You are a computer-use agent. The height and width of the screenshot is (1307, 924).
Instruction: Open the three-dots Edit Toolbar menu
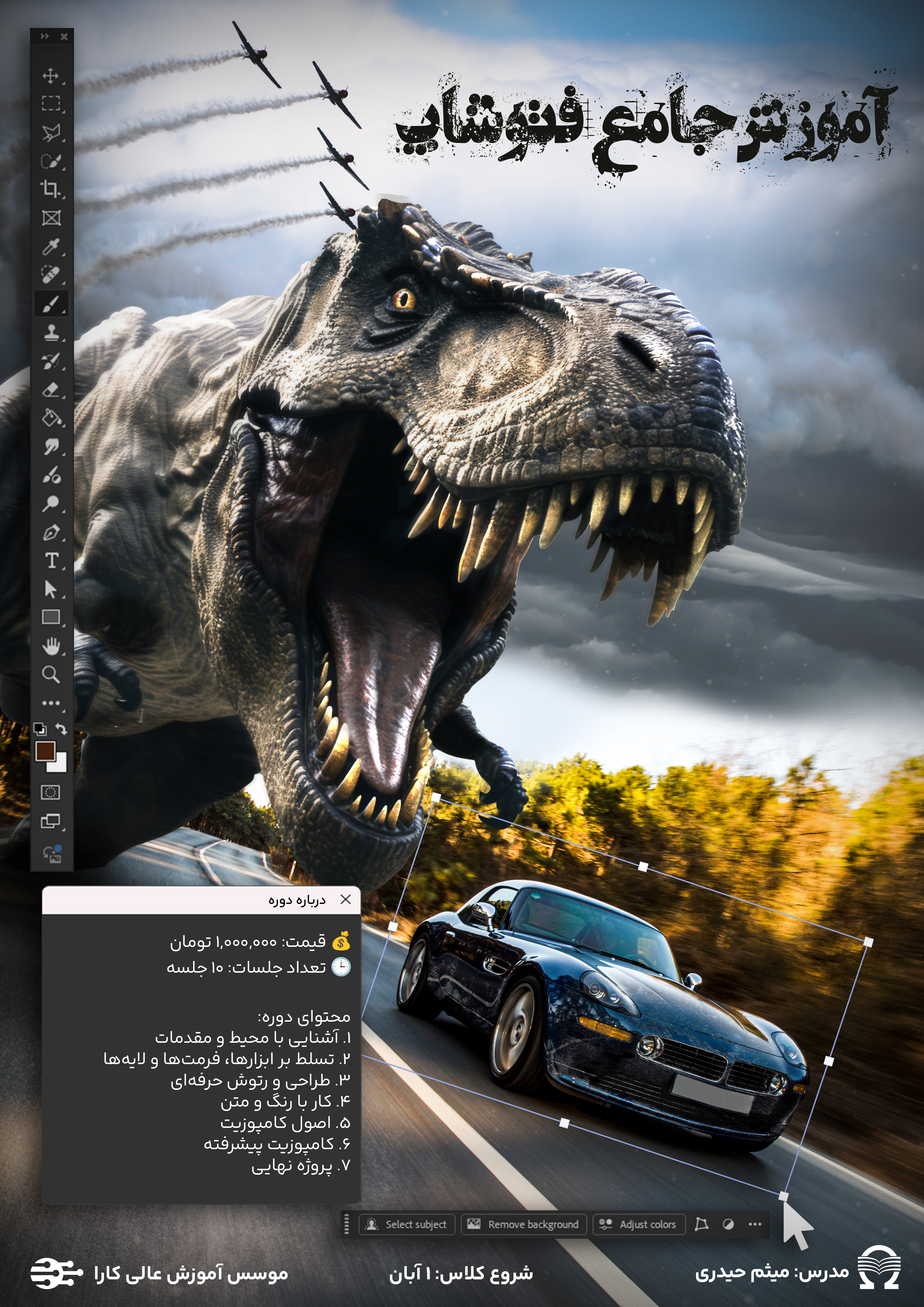[x=51, y=703]
